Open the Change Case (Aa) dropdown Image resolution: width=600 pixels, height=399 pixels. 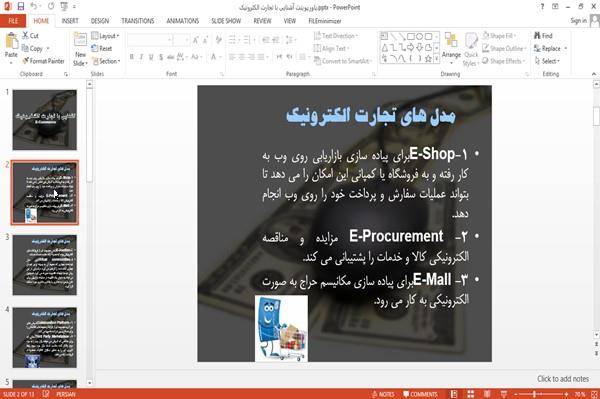(196, 57)
